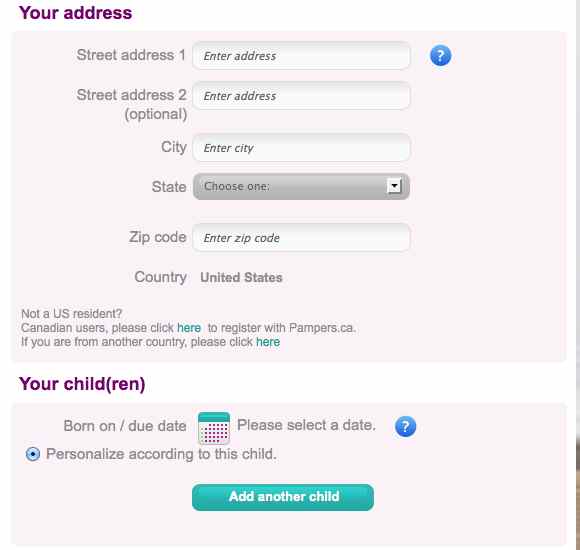Click the help icon next to due date

coord(405,426)
